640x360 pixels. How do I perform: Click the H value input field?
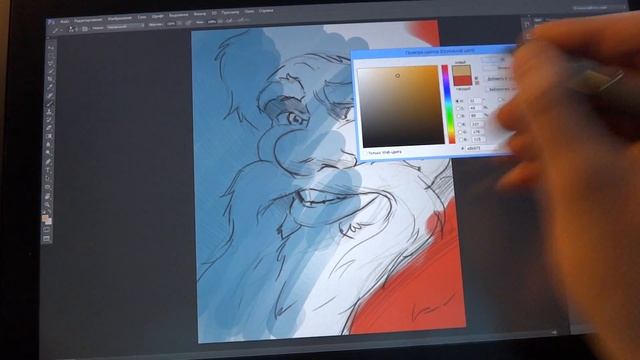[x=474, y=101]
